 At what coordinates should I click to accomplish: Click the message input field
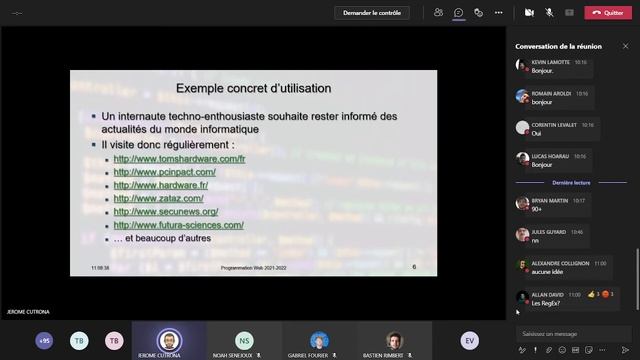click(x=573, y=334)
